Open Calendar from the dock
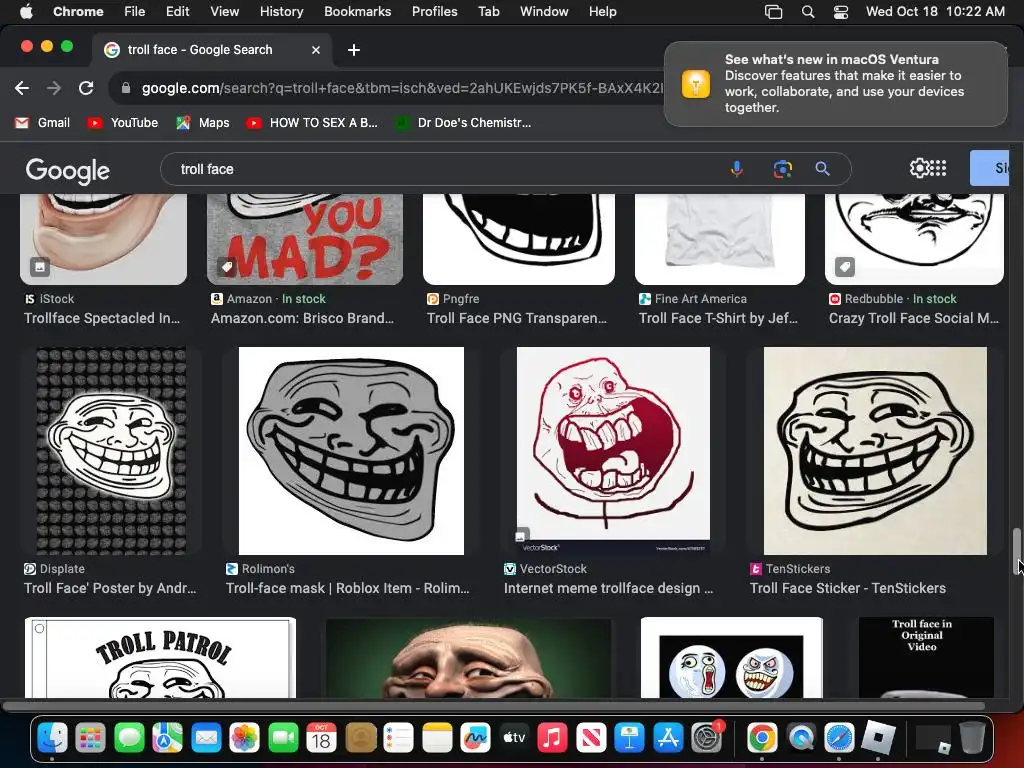The image size is (1024, 768). point(321,739)
